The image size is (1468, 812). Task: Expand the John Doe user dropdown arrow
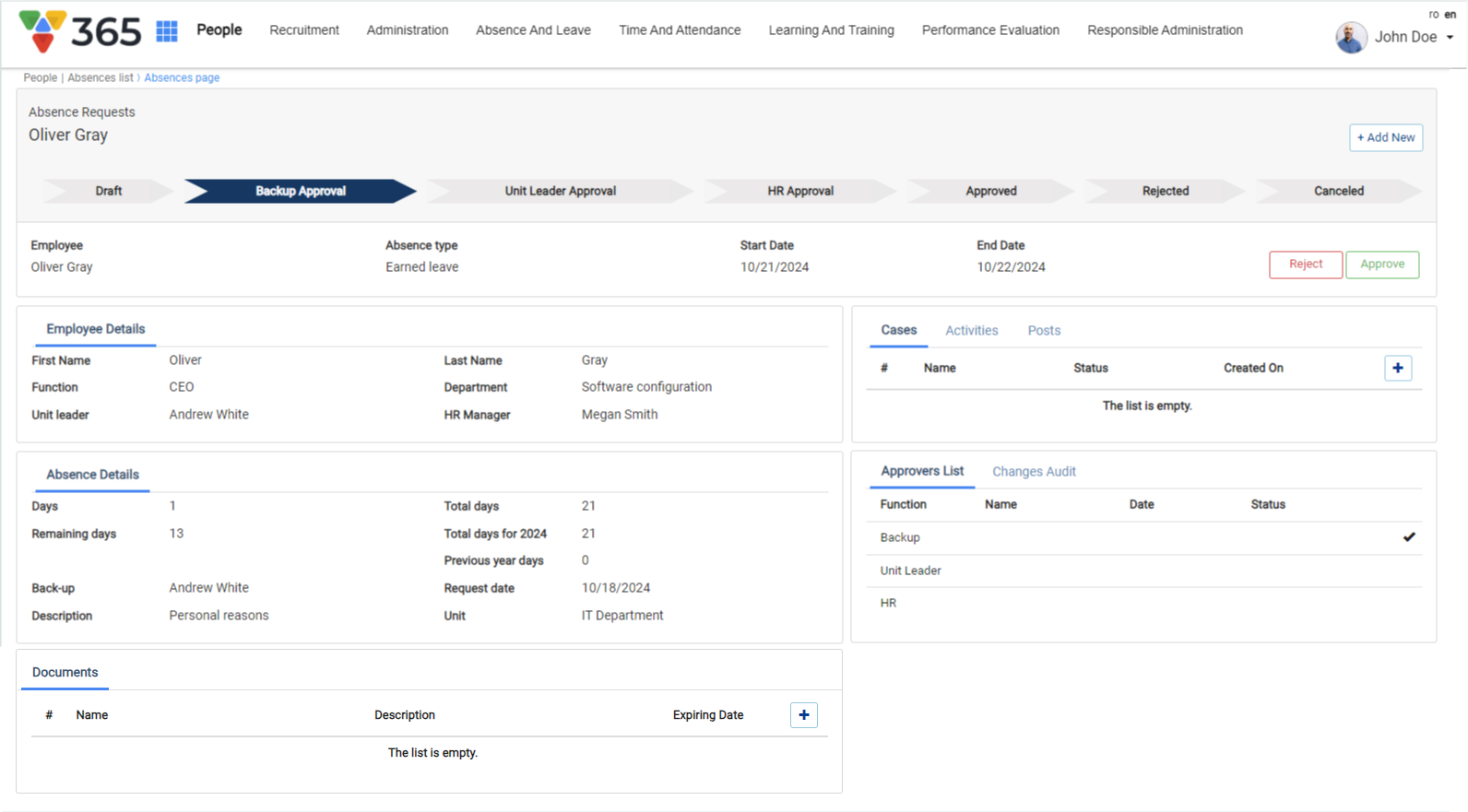tap(1450, 38)
